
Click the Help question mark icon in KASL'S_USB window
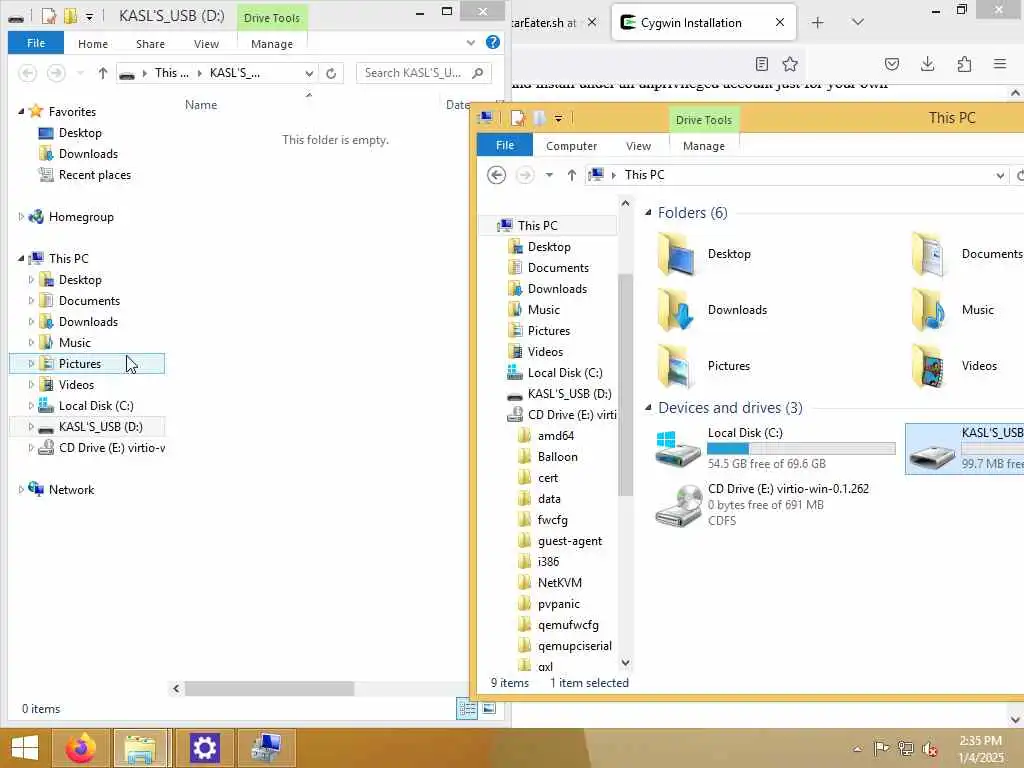tap(493, 42)
